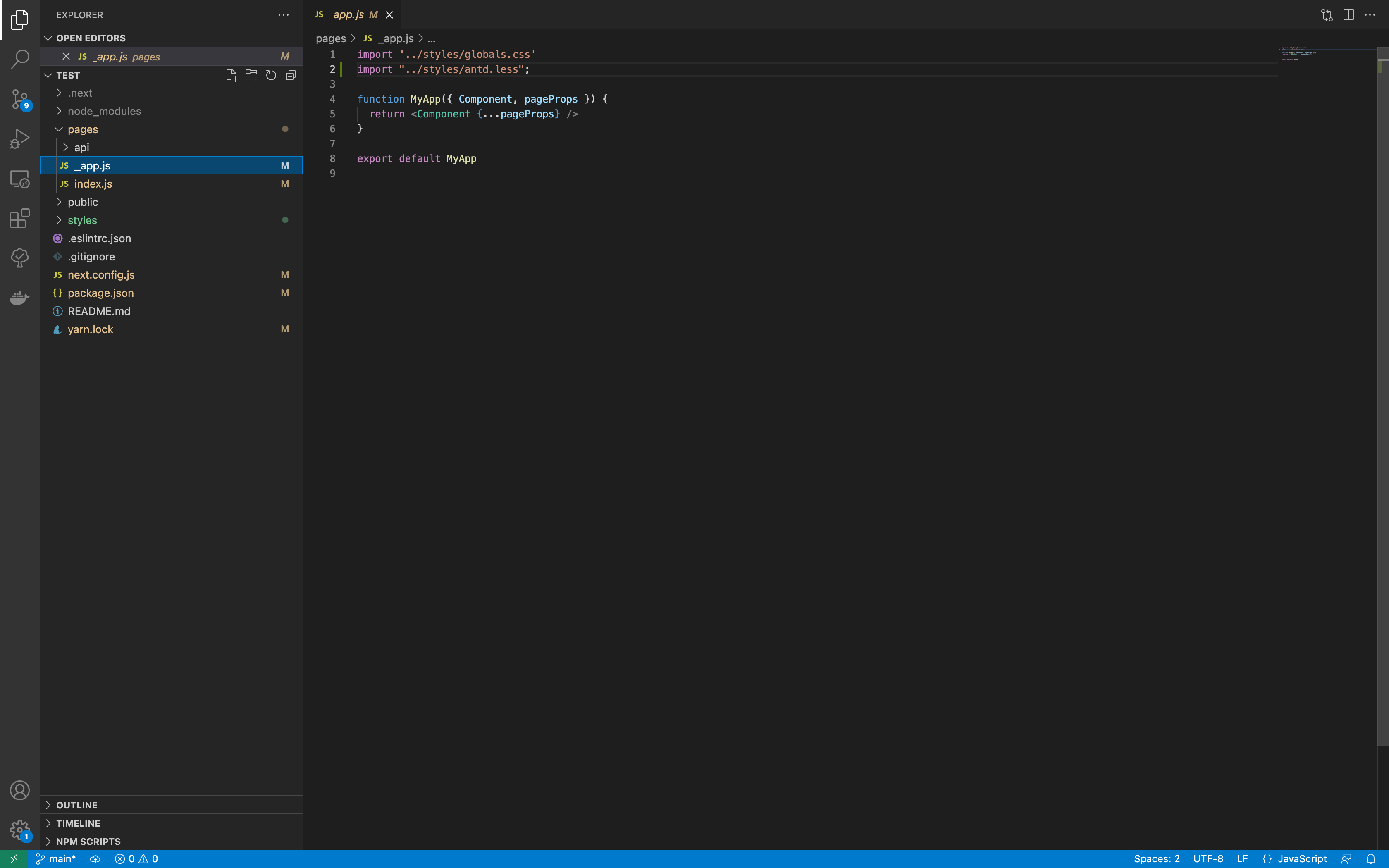Refresh the Explorer file tree
Screen dimensions: 1389x868
270,75
